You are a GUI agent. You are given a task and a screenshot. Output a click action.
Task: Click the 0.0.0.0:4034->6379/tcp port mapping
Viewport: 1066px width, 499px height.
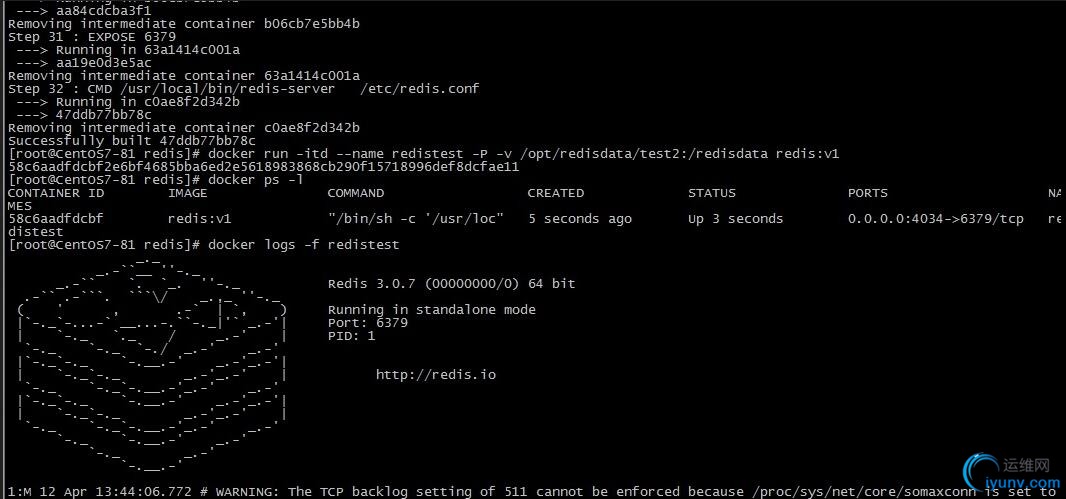935,219
